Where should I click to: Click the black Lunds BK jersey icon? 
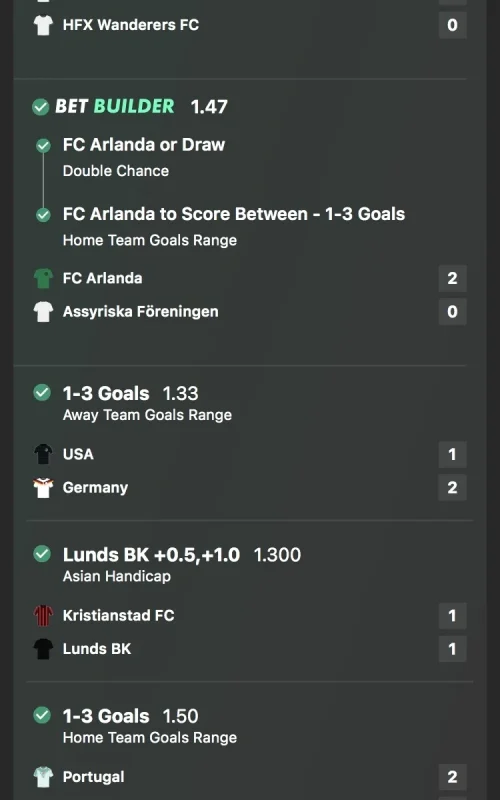click(x=43, y=648)
